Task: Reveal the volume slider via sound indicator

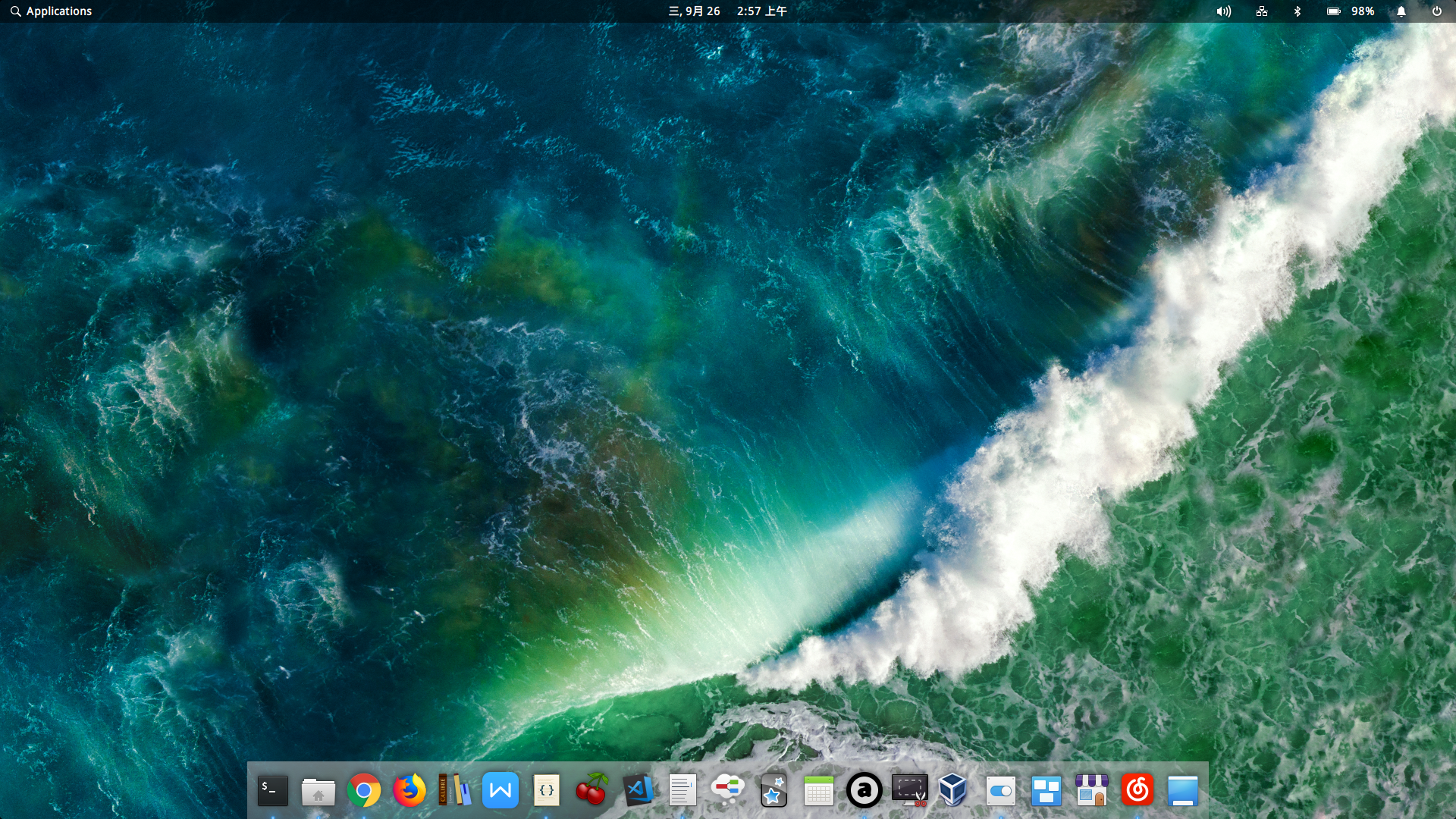Action: pyautogui.click(x=1223, y=11)
